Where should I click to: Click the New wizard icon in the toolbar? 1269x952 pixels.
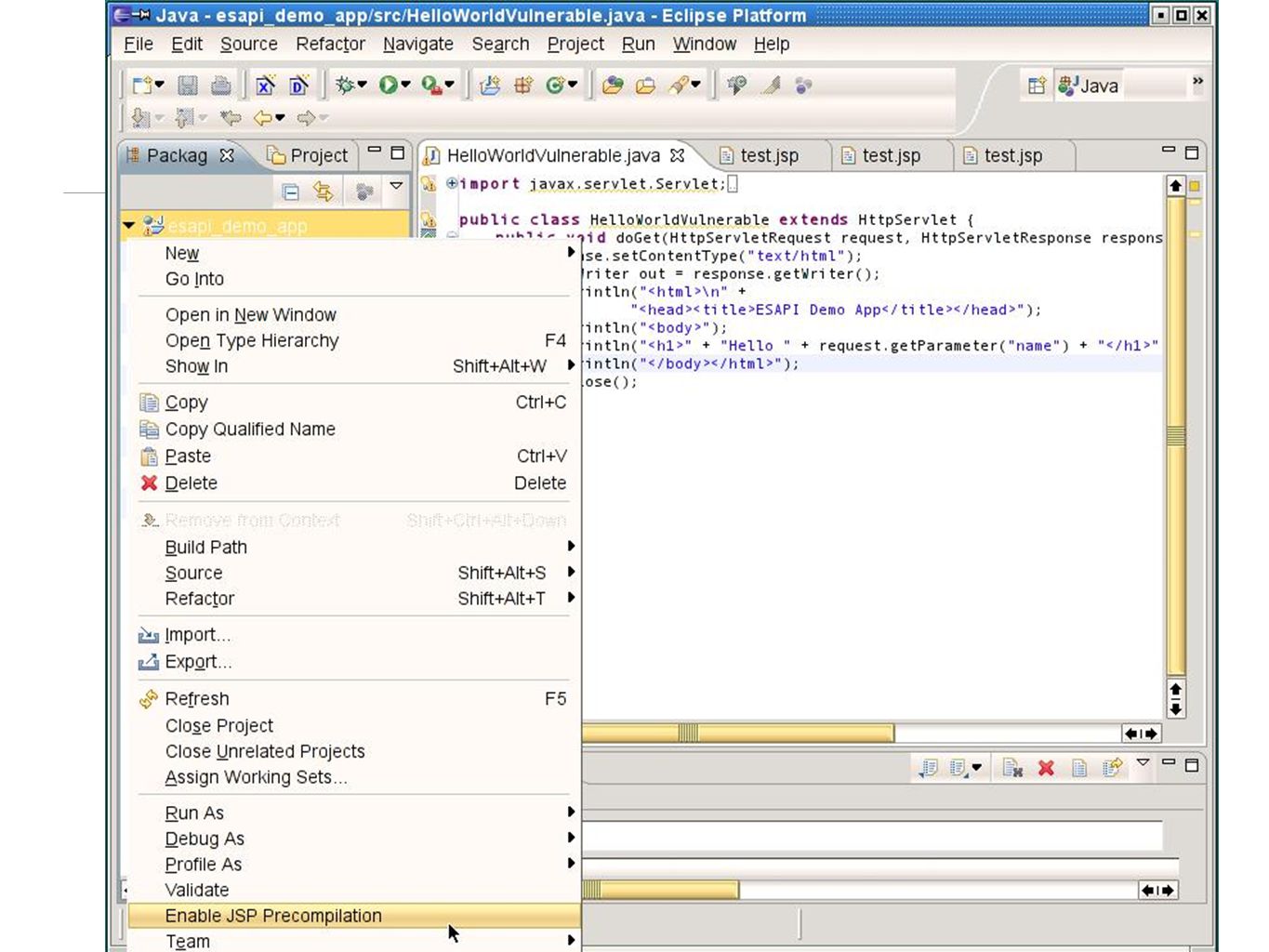pyautogui.click(x=142, y=86)
